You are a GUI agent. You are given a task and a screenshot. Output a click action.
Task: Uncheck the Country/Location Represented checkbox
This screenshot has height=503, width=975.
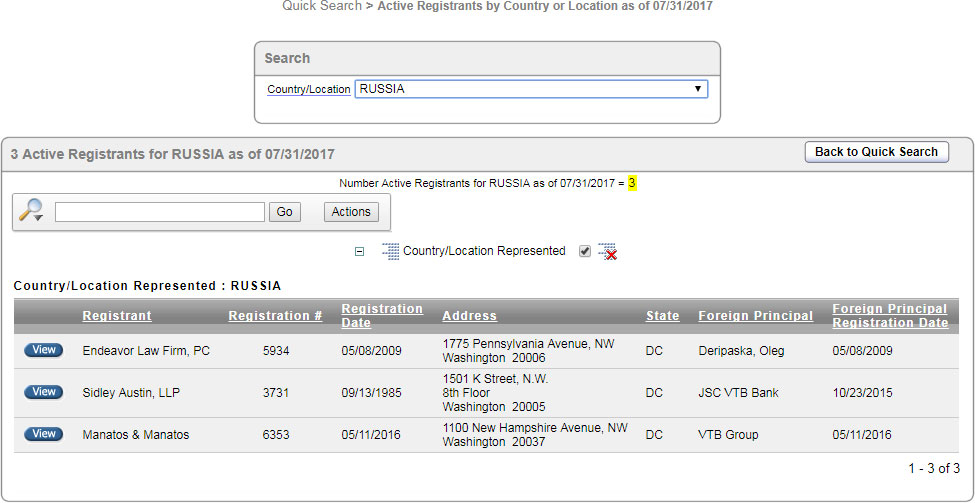pos(585,252)
